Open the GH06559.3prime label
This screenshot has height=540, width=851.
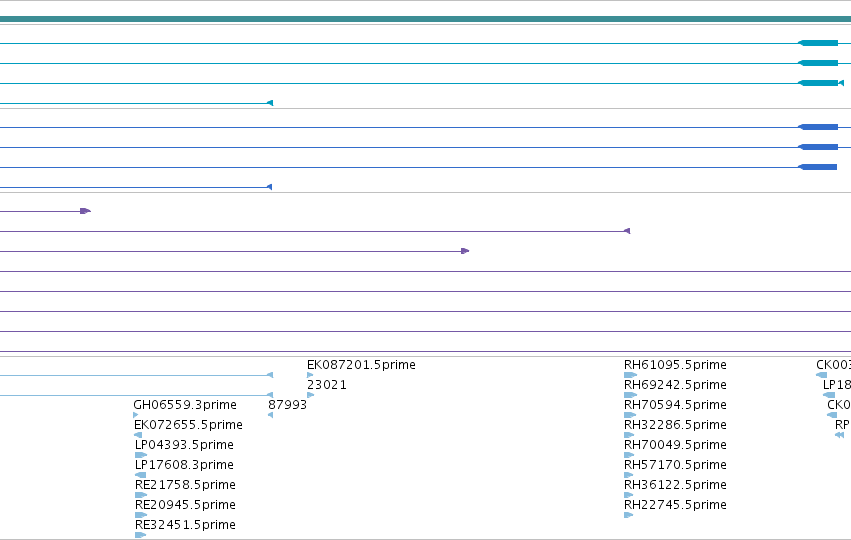185,405
